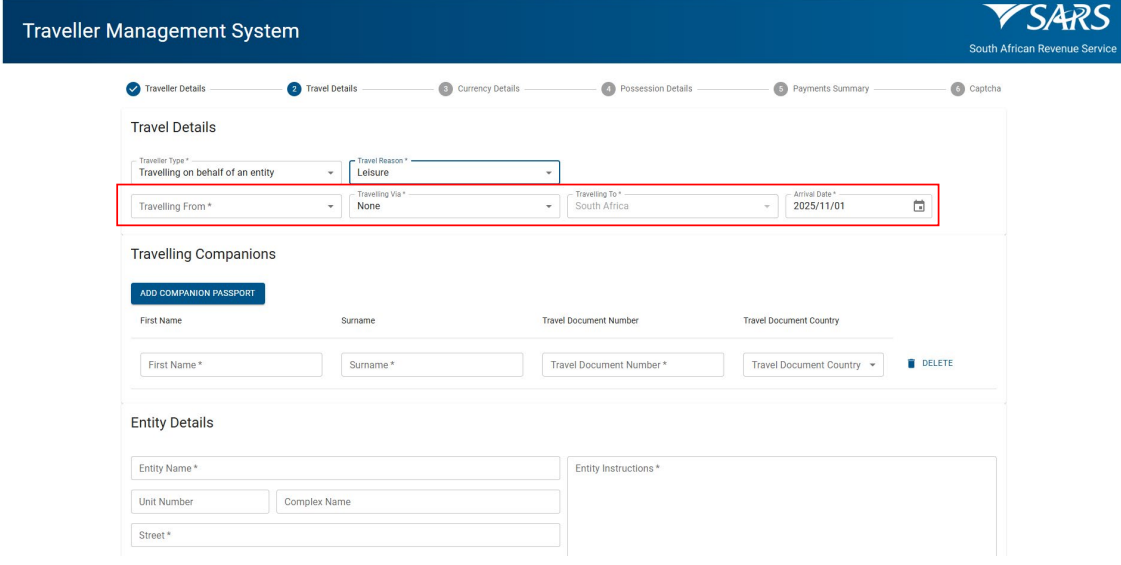Image resolution: width=1121 pixels, height=565 pixels.
Task: Click the step 6 Captcha circle
Action: 957,89
